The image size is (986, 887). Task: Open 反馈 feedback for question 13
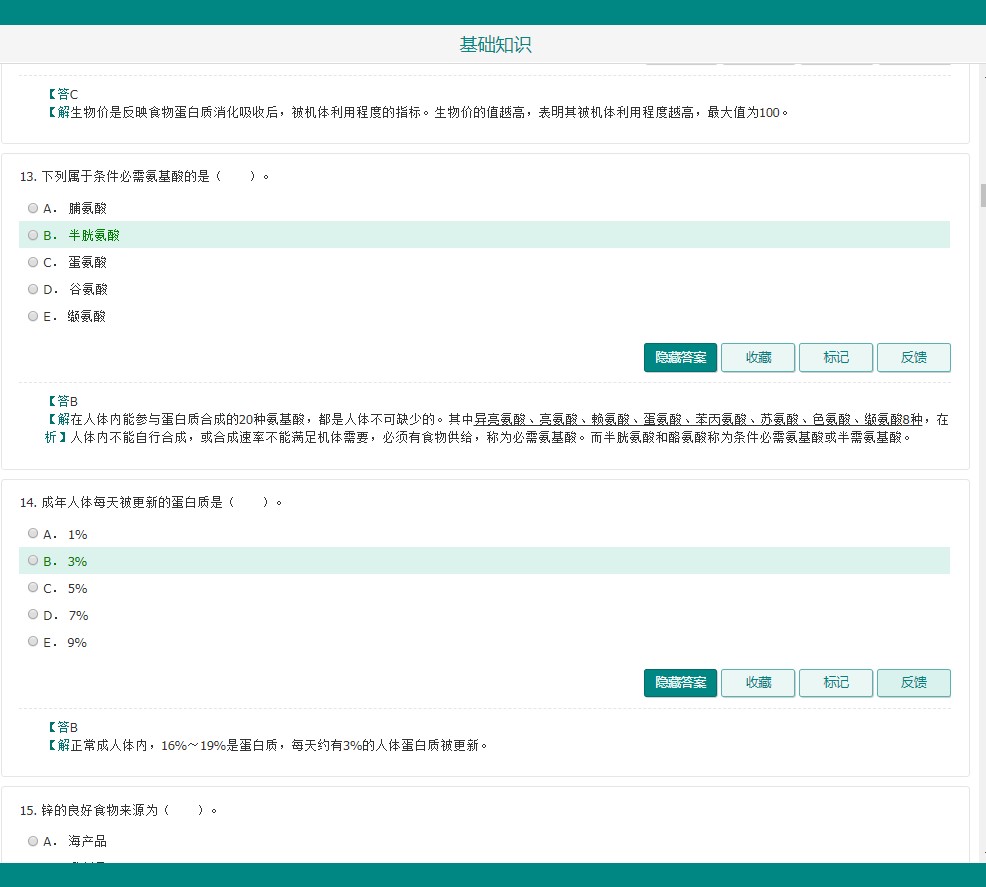coord(914,358)
